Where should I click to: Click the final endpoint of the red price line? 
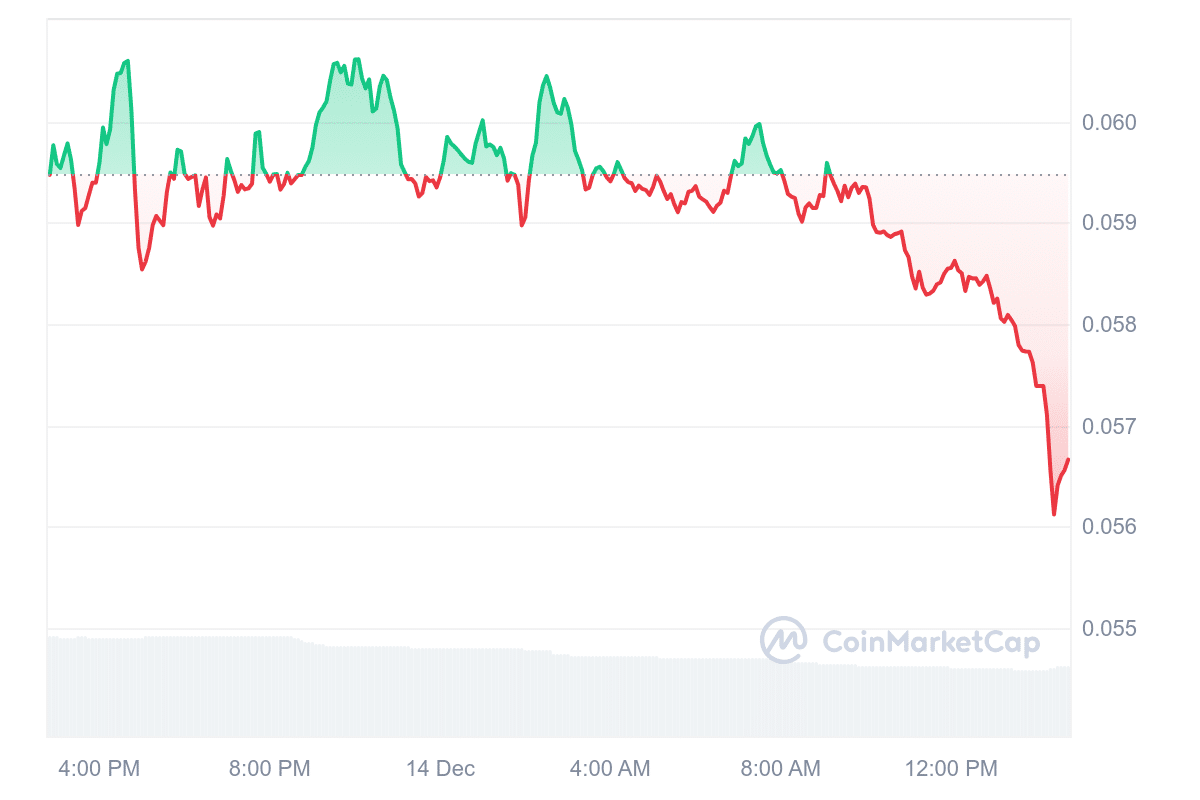(1068, 459)
